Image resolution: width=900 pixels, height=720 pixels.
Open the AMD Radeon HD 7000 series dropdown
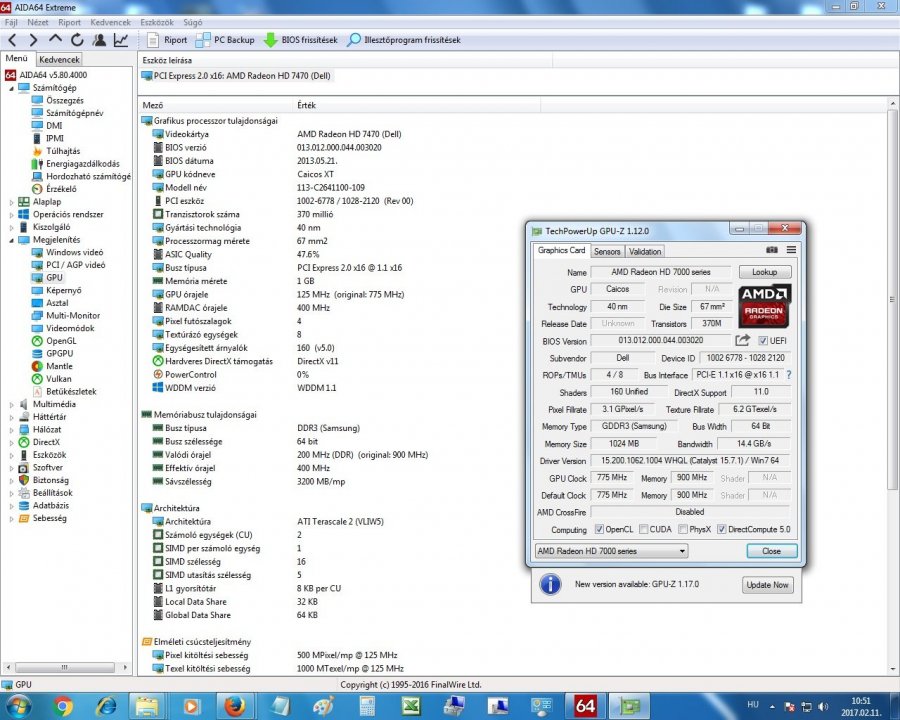(x=611, y=551)
